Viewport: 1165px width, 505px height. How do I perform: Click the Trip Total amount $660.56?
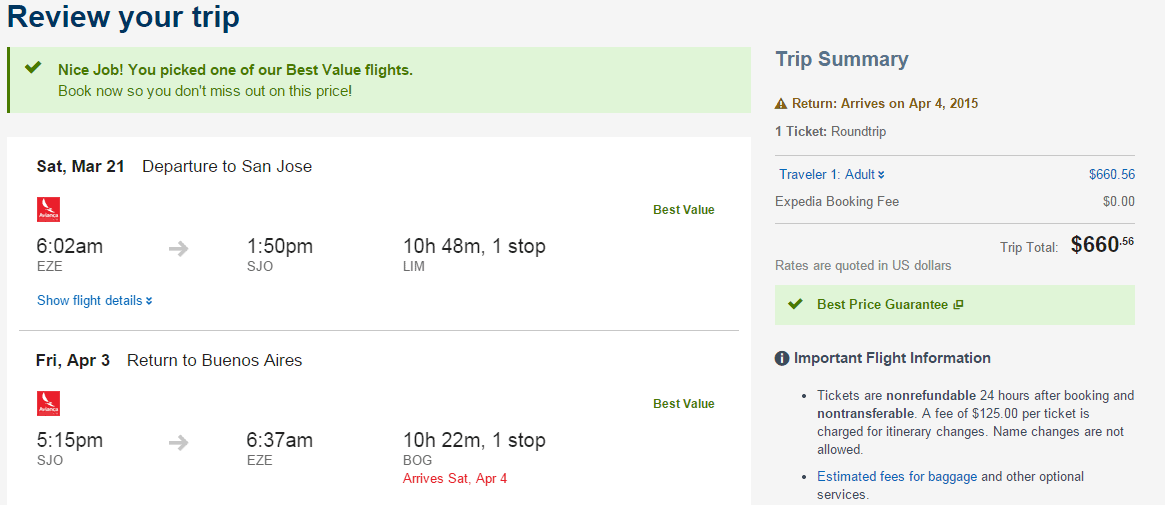(1103, 244)
